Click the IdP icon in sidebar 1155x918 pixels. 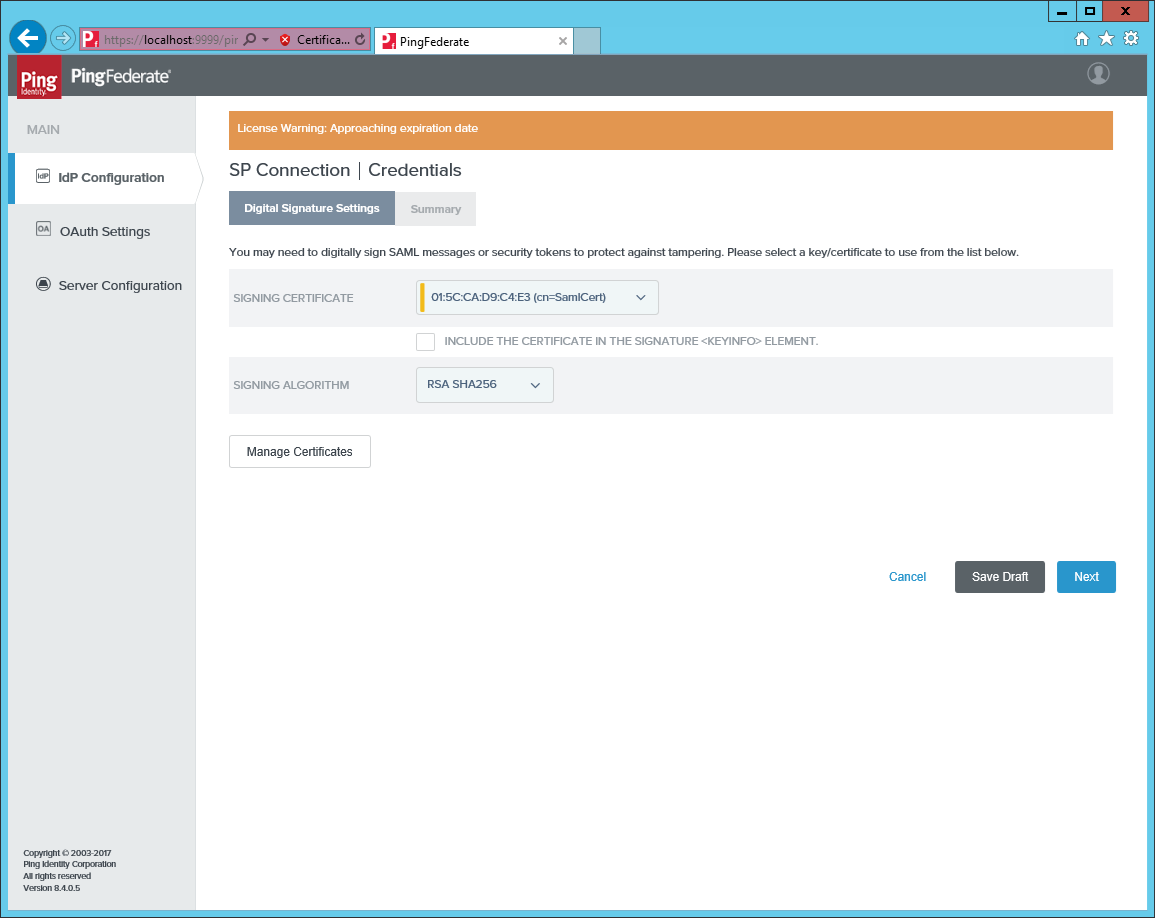pos(43,176)
